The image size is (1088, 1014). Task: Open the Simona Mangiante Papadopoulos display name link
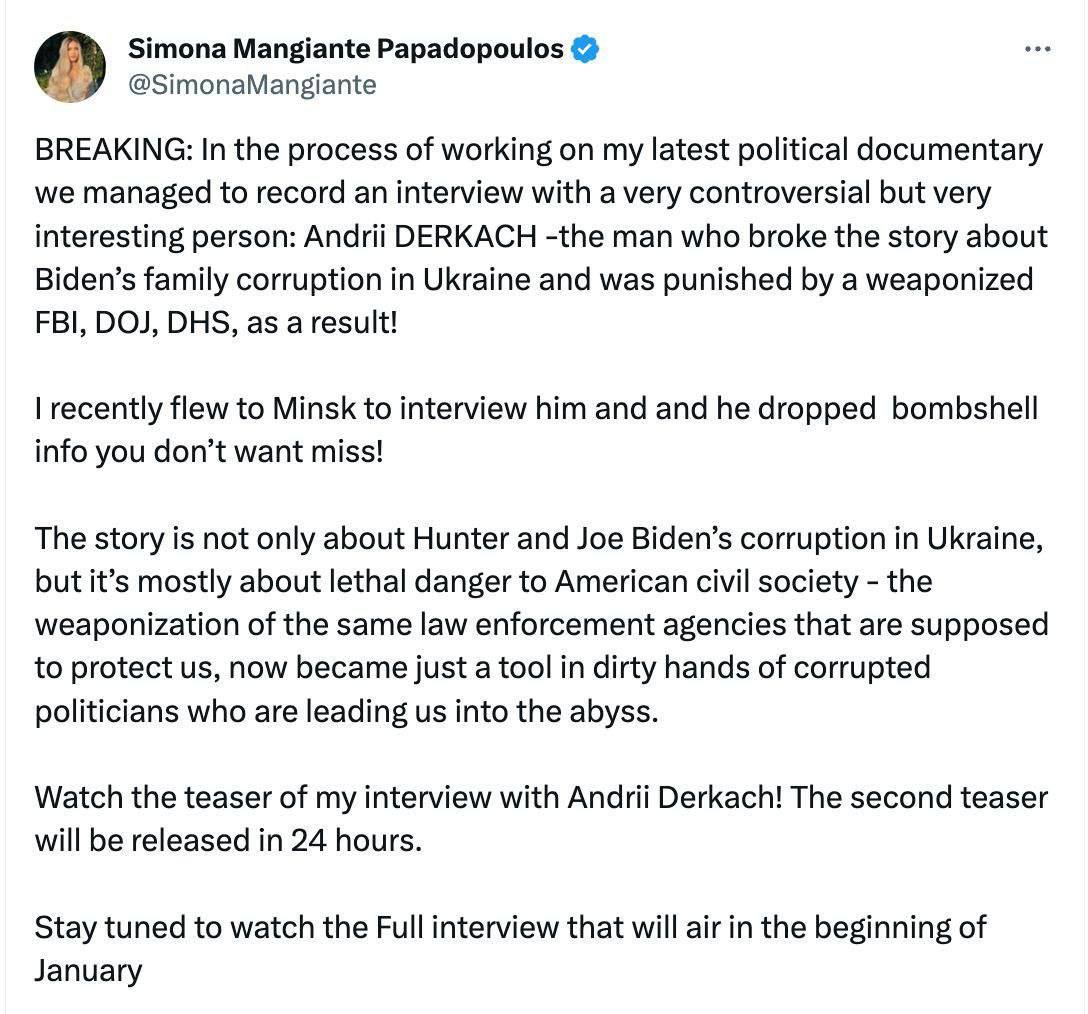click(x=346, y=49)
